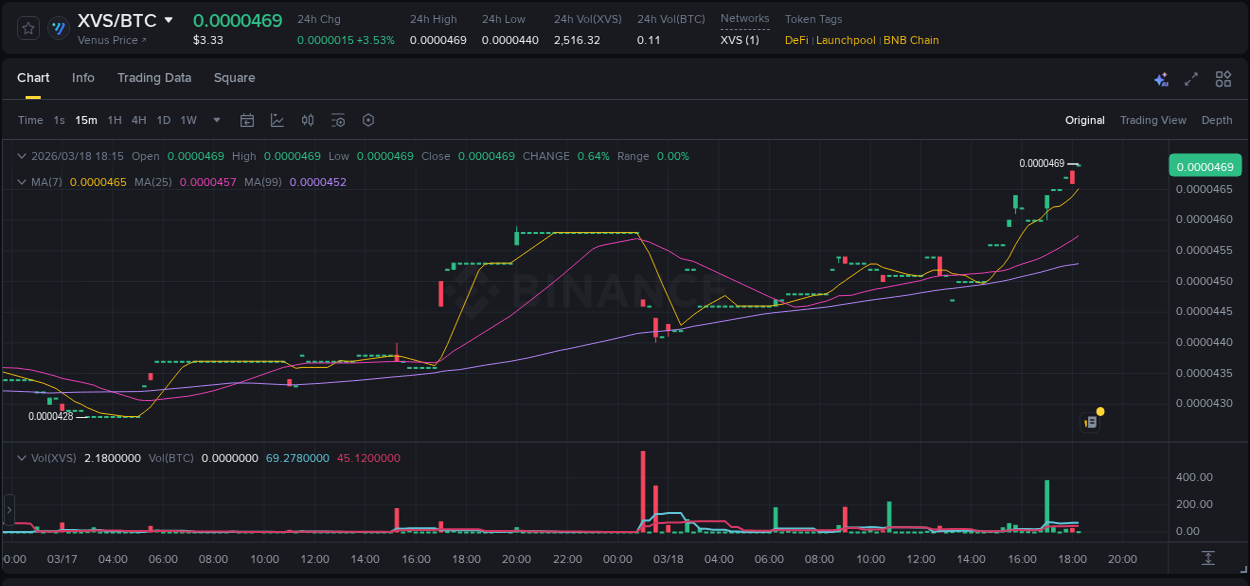This screenshot has height=586, width=1250.
Task: Open the Info tab
Action: coord(83,78)
